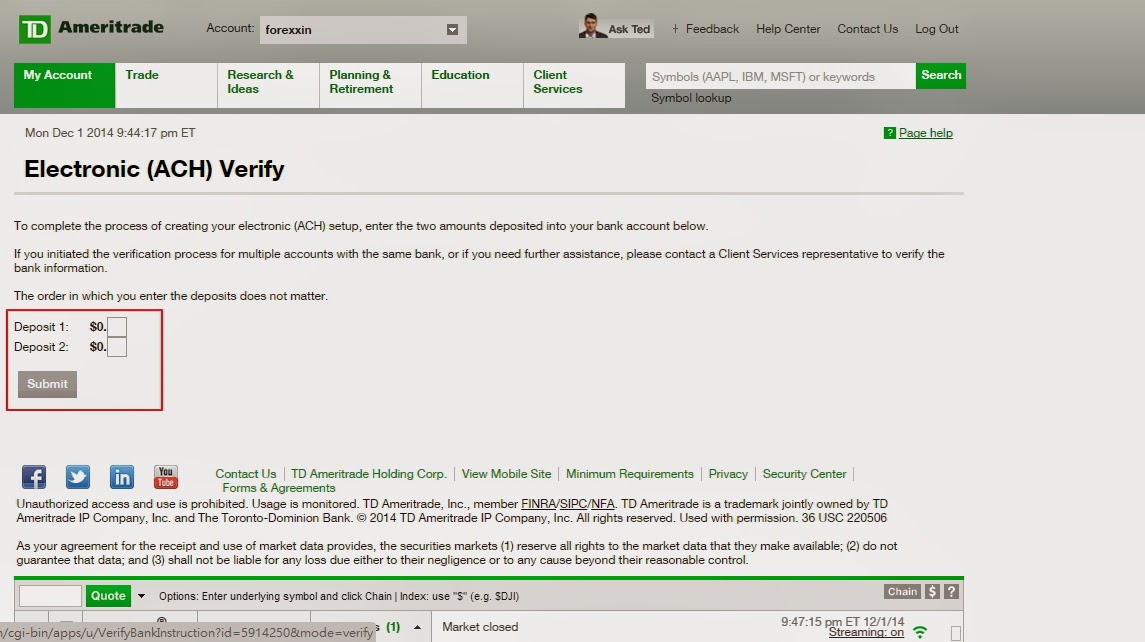
Task: Open the My Account tab
Action: [64, 85]
